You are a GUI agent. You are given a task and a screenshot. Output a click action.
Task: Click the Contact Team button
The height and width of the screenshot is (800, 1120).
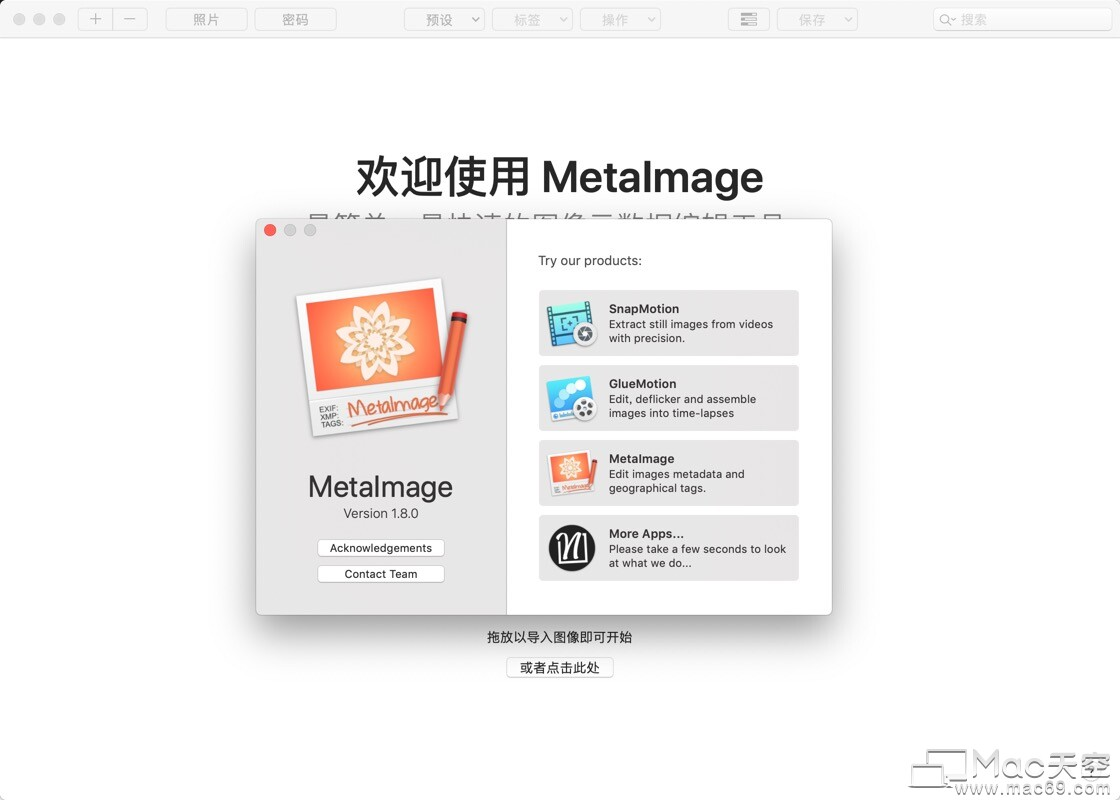pos(381,574)
